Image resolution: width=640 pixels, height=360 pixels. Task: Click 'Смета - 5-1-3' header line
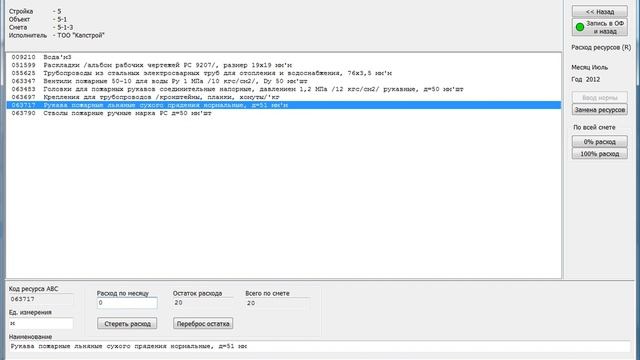41,27
